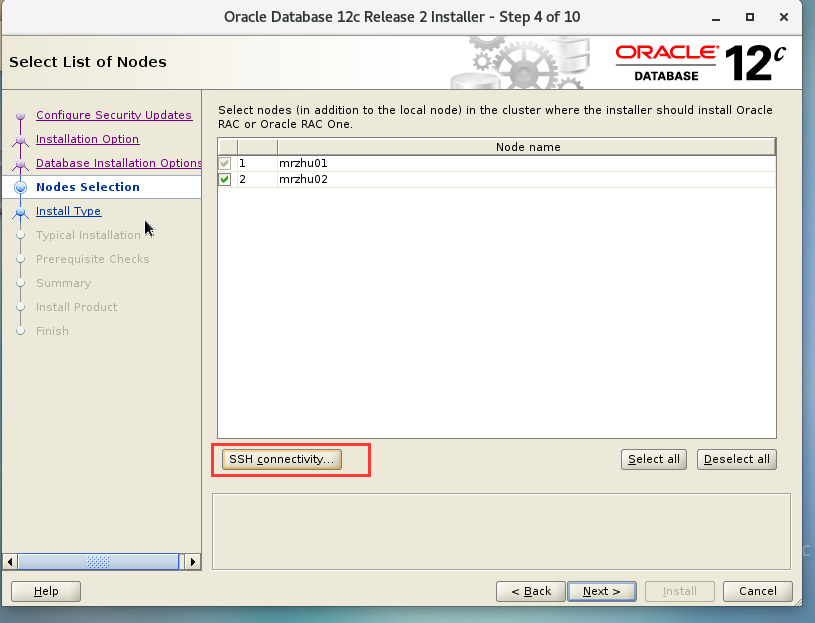
Task: Click the Installation Option step marker icon
Action: coord(20,140)
